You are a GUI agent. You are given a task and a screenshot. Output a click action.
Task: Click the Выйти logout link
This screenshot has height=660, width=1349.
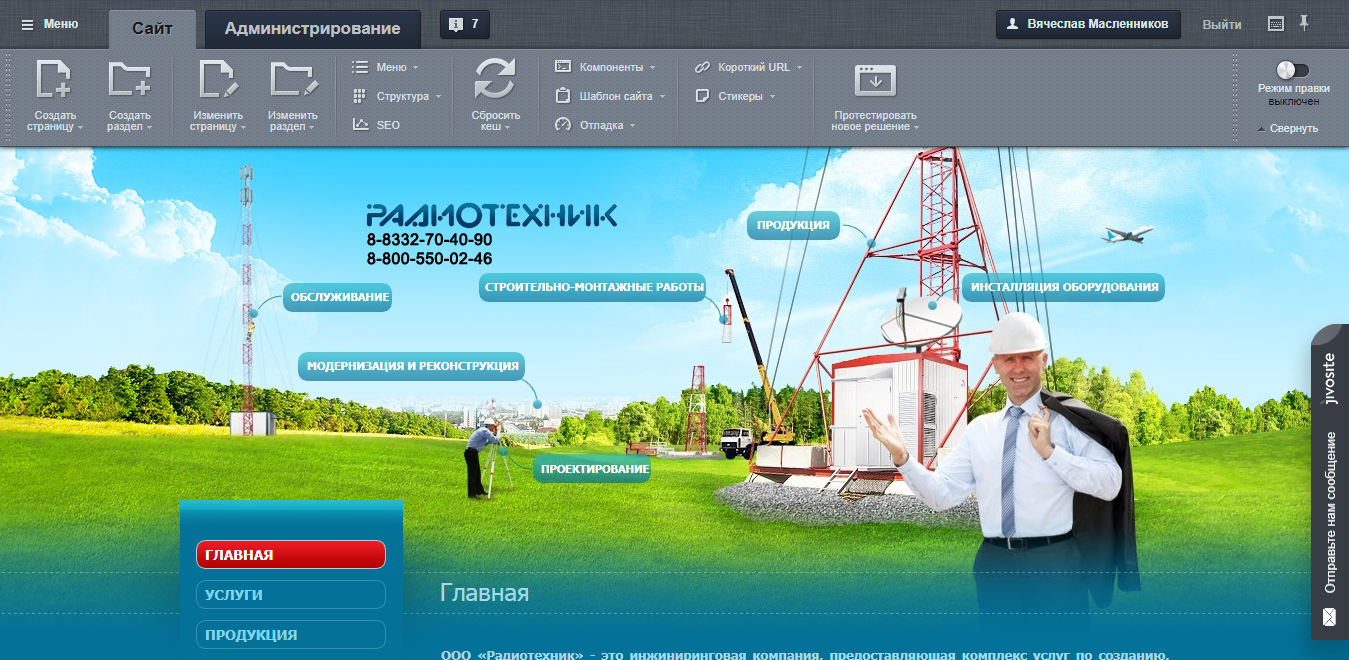[x=1222, y=25]
